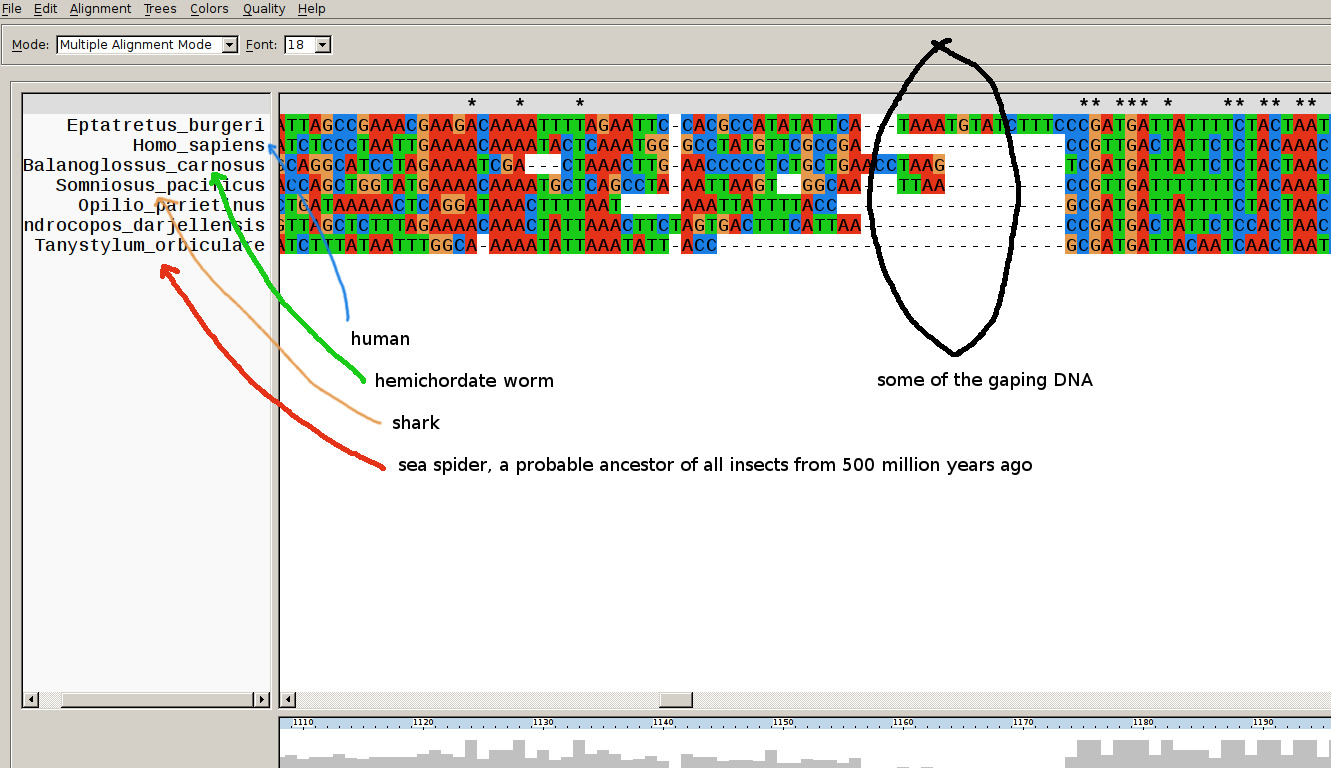Click the Font label
Viewport: 1331px width, 768px height.
[x=262, y=45]
